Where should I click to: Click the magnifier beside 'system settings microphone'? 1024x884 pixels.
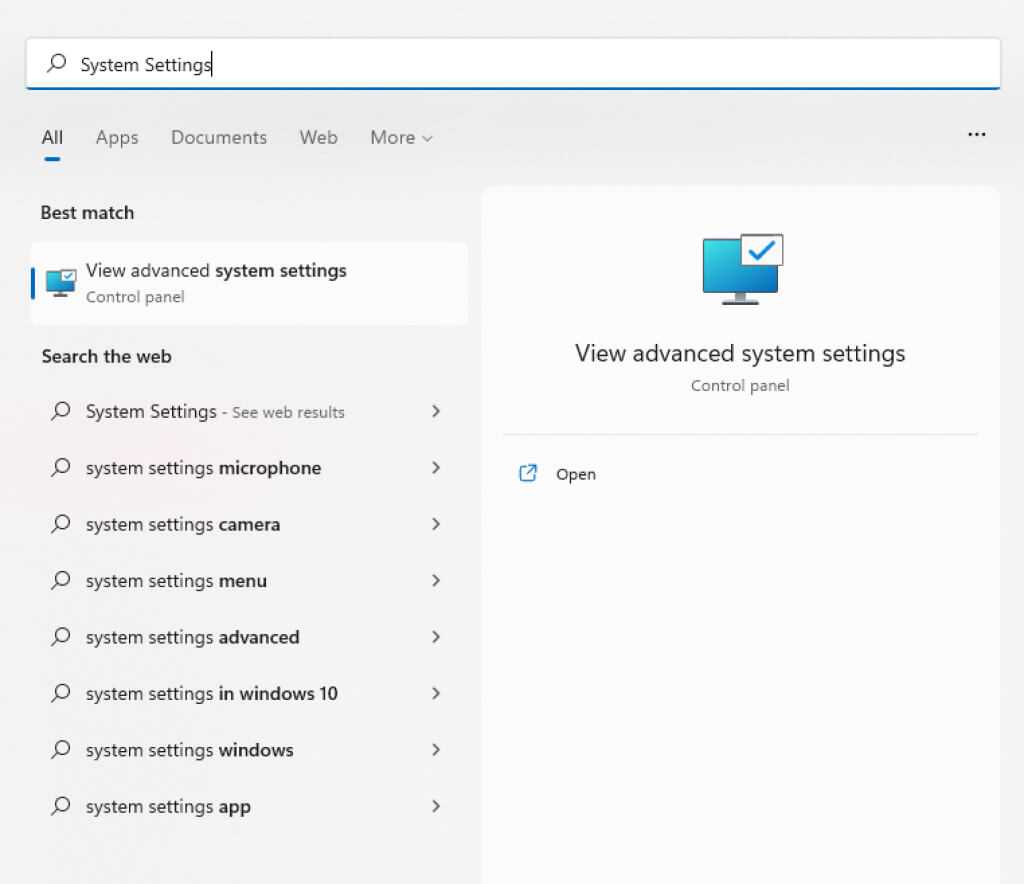[60, 468]
